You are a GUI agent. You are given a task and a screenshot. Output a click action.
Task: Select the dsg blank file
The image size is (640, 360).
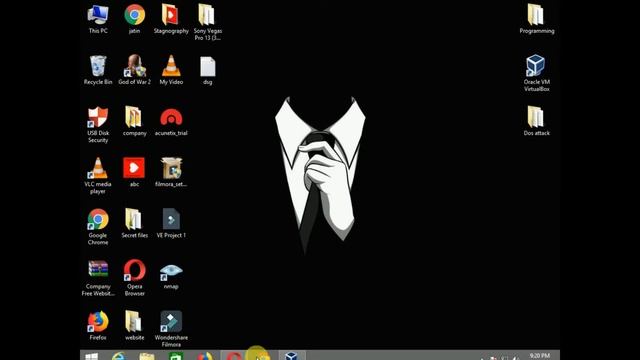point(207,70)
